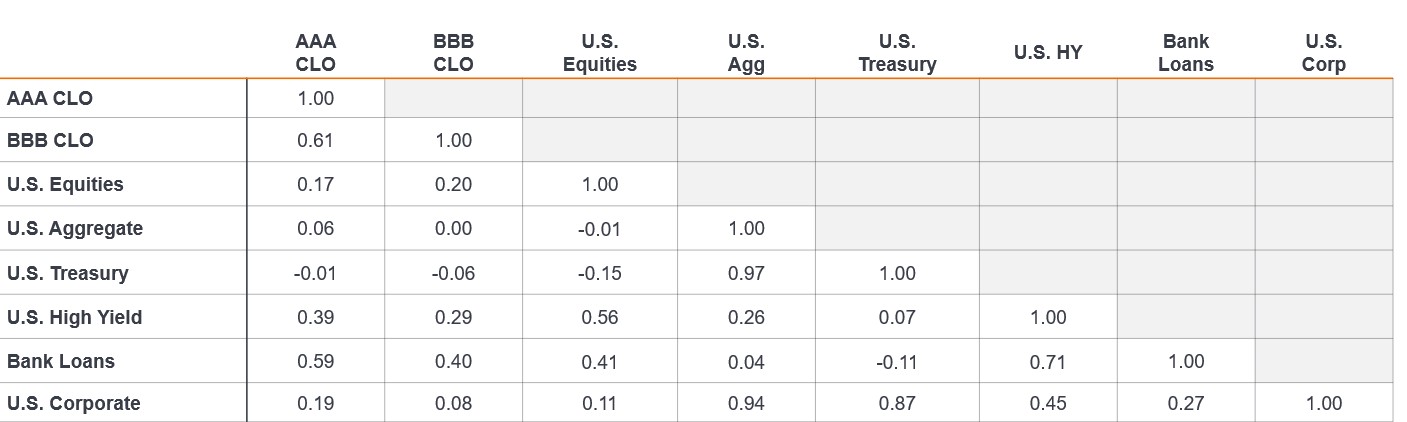The image size is (1407, 422).
Task: Click the U.S. HY column header
Action: click(1047, 53)
